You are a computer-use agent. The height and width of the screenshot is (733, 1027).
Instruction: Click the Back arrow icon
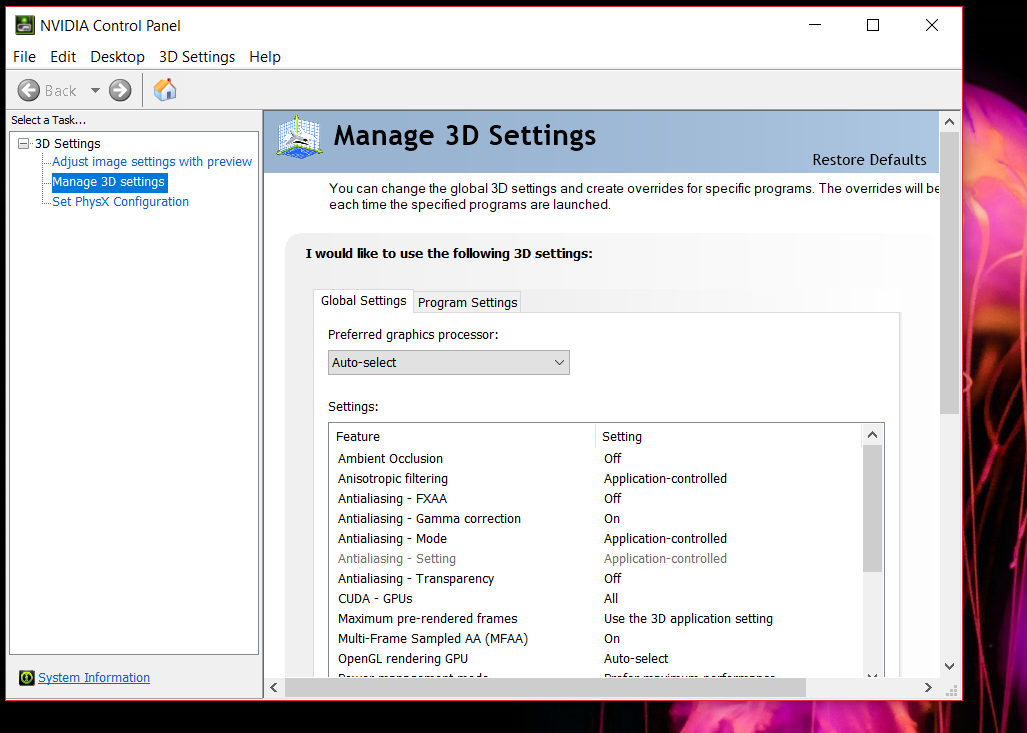[28, 90]
